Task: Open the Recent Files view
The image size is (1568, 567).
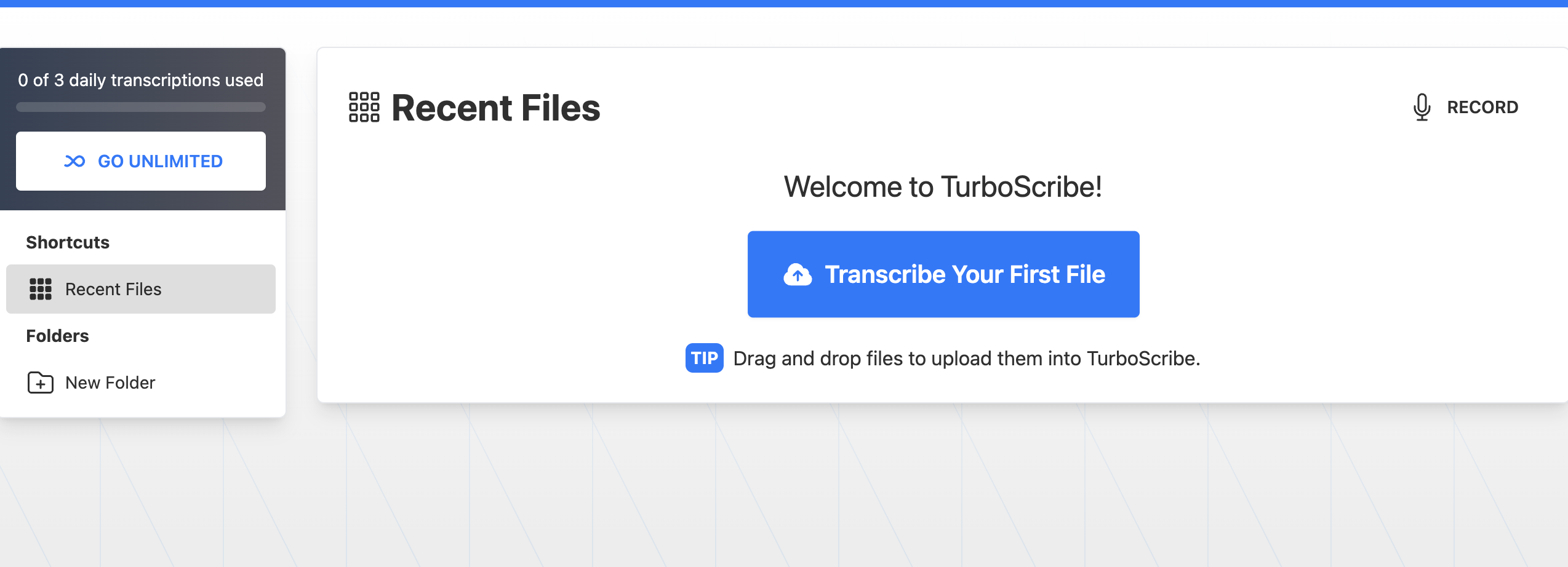Action: [495, 108]
